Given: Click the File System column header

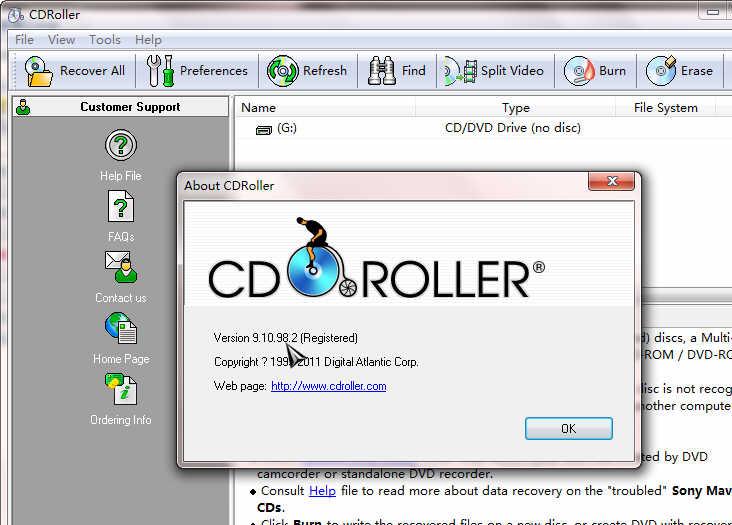Looking at the screenshot, I should (x=666, y=108).
